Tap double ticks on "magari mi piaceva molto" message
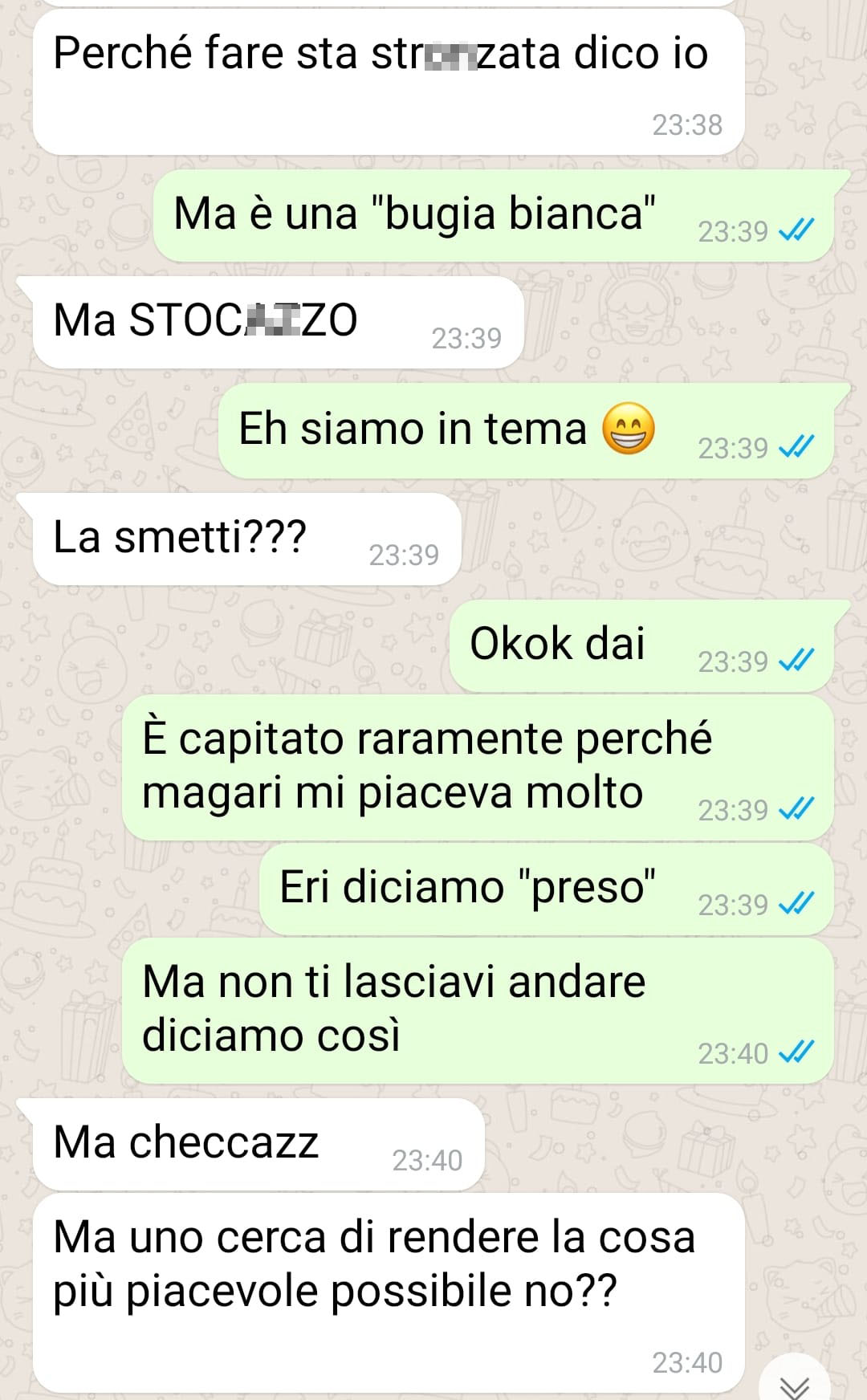867x1400 pixels. 796,810
